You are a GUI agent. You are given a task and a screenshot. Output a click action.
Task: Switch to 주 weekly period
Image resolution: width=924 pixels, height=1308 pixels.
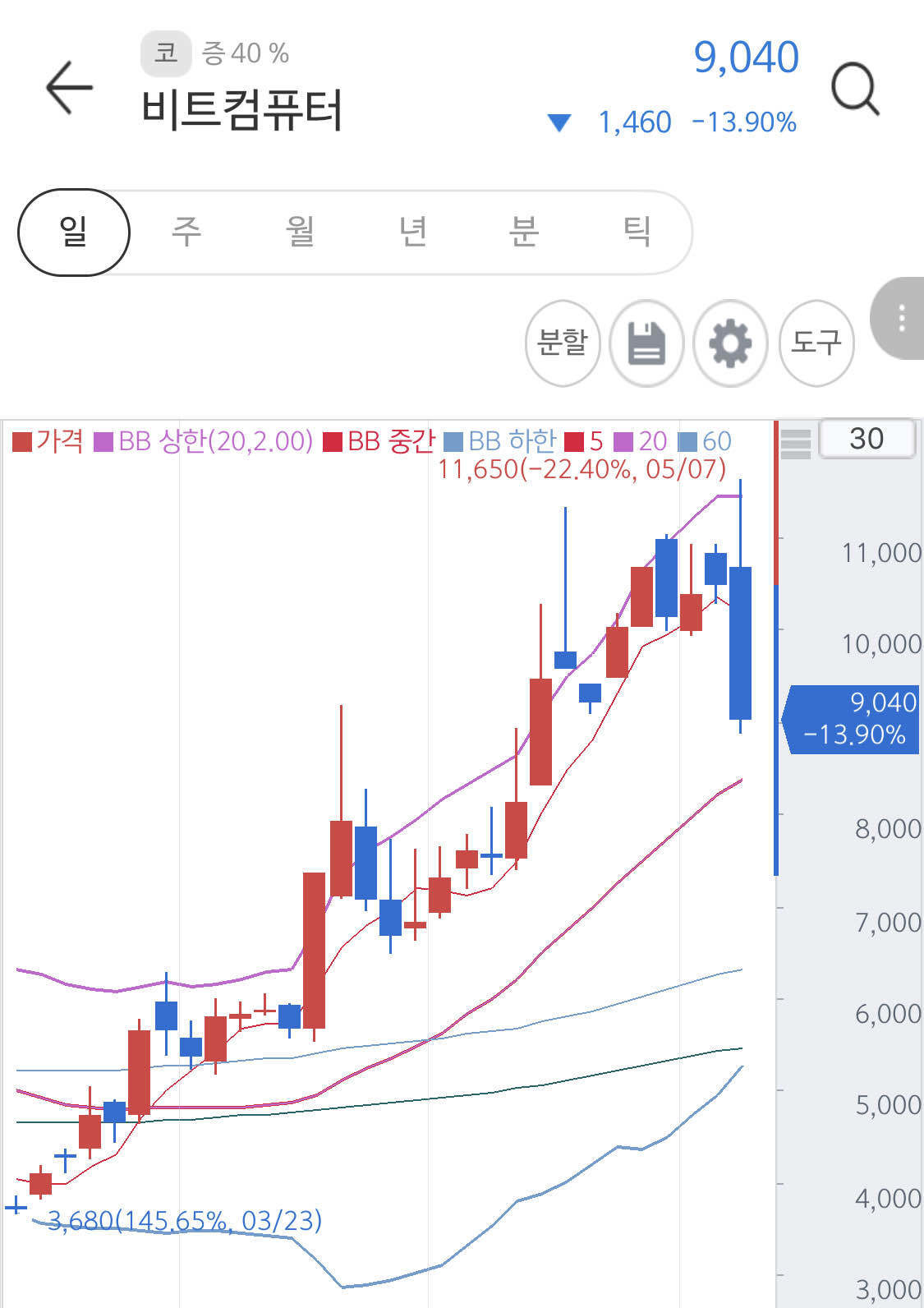tap(186, 232)
